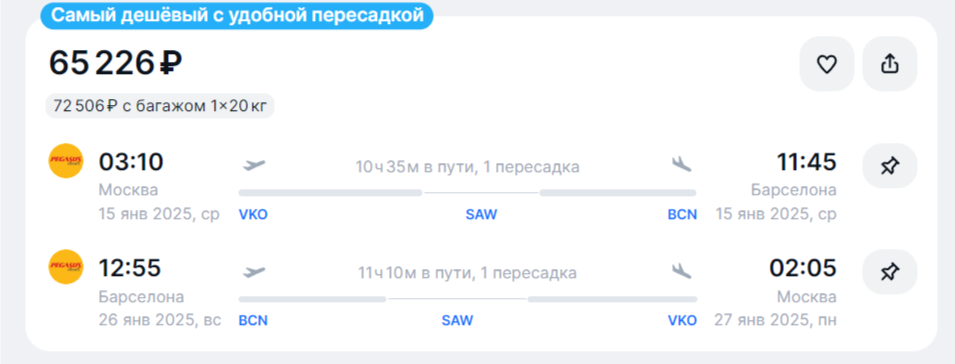Click the SAW layover code on return flight
This screenshot has width=955, height=364.
(x=457, y=321)
